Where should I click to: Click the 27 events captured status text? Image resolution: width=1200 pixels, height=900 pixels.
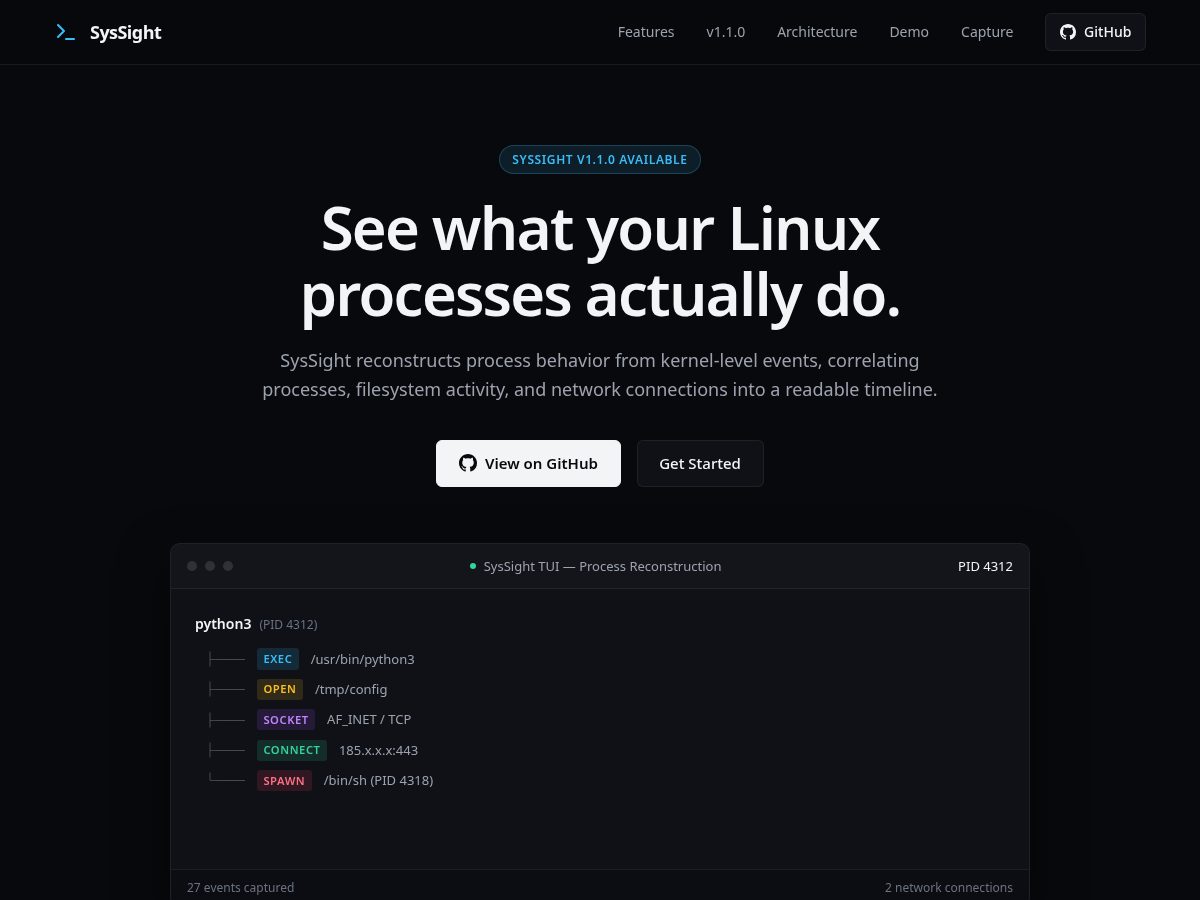(x=240, y=887)
